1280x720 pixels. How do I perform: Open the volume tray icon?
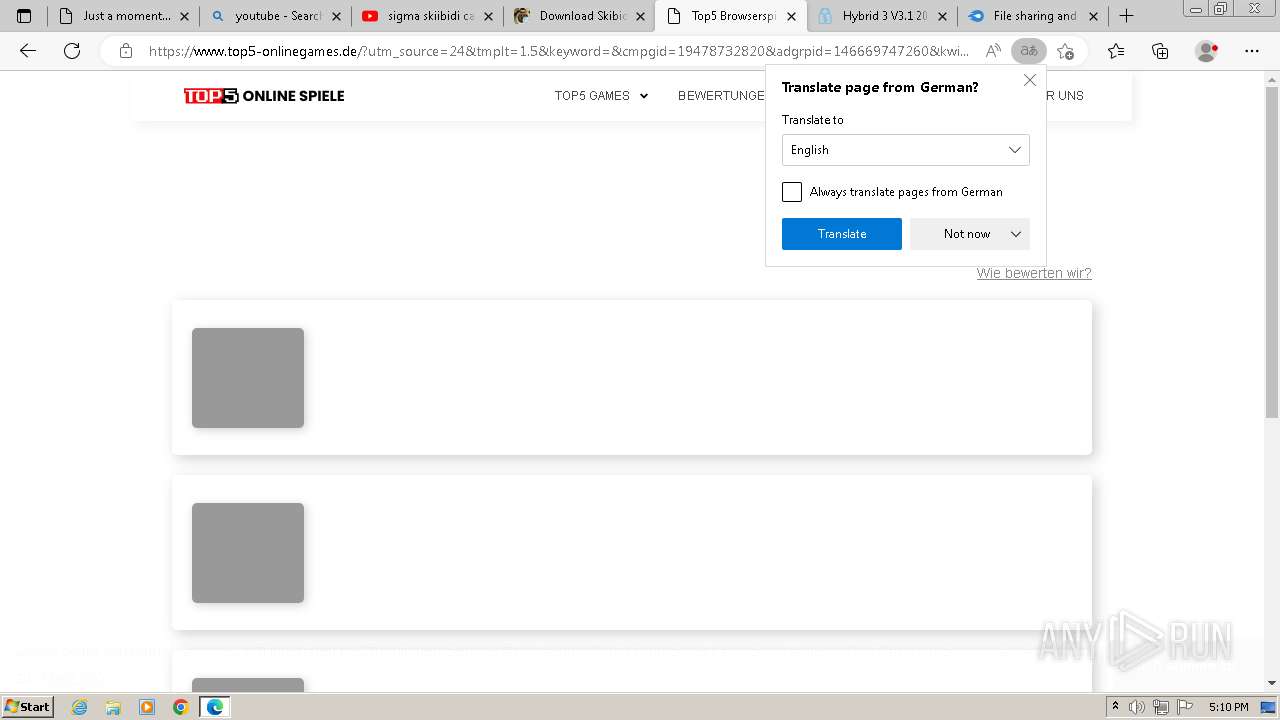click(1137, 707)
